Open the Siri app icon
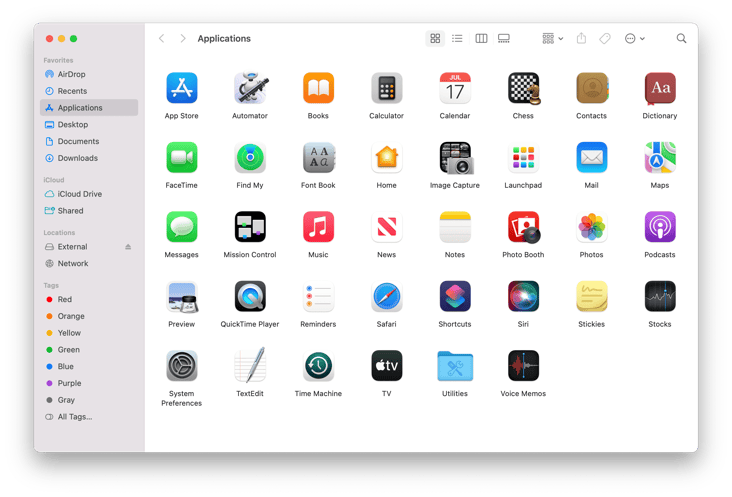The image size is (732, 497). (x=523, y=296)
